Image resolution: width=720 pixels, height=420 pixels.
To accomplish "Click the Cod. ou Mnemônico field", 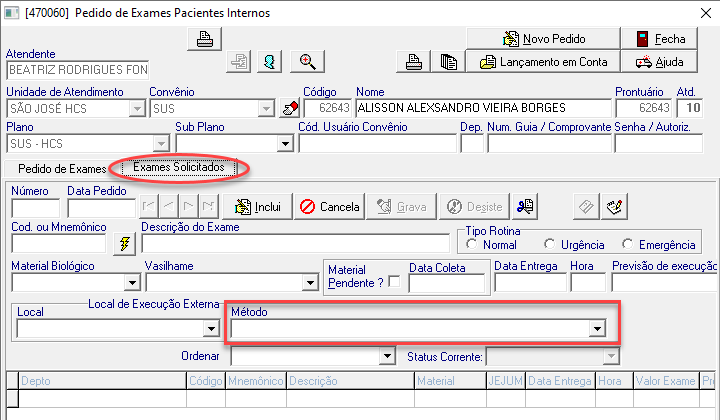I will point(58,243).
